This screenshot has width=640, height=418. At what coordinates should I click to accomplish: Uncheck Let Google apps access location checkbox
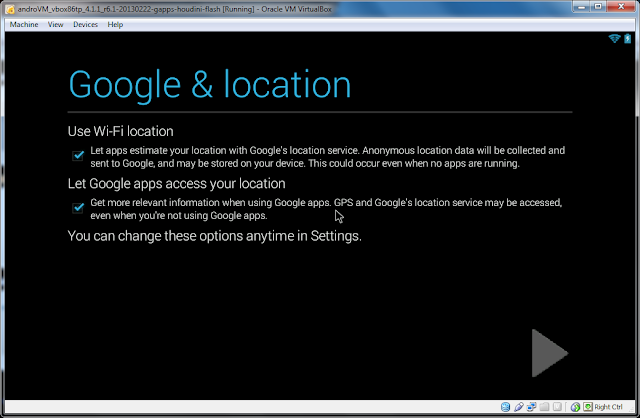pyautogui.click(x=78, y=208)
